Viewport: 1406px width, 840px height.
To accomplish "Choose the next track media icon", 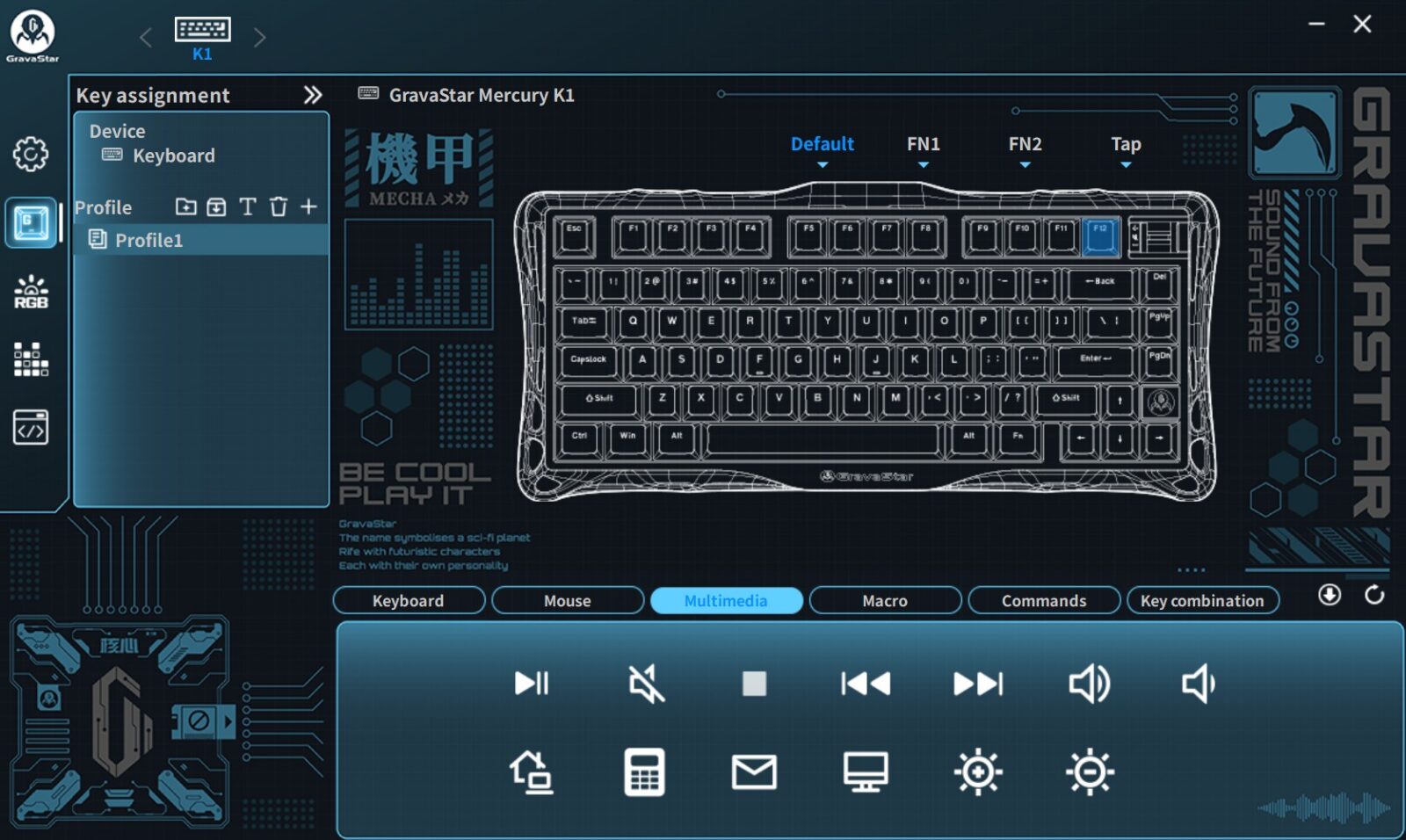I will click(x=977, y=684).
